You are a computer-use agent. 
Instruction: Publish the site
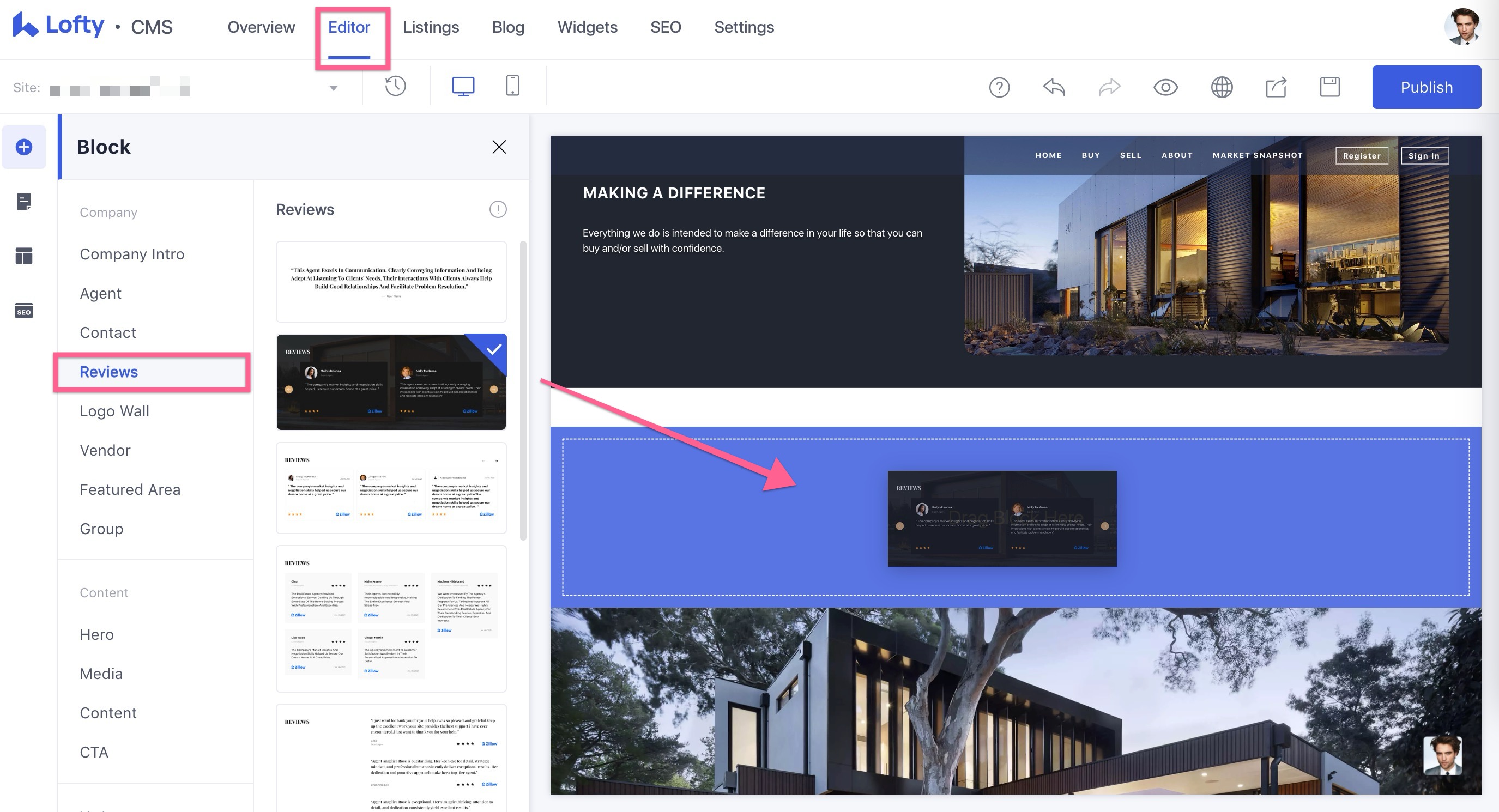[x=1427, y=87]
